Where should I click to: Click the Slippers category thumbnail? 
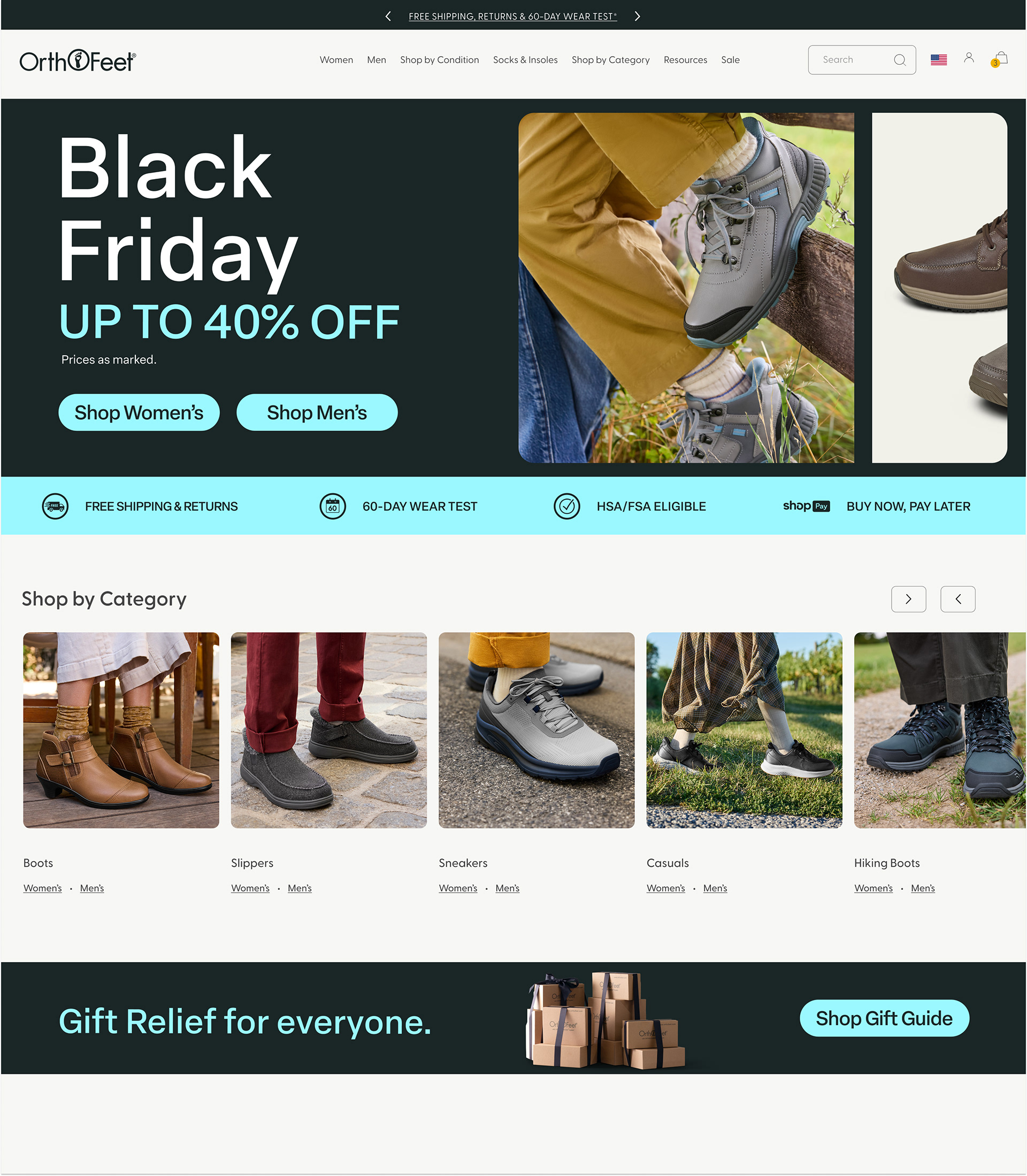coord(329,730)
